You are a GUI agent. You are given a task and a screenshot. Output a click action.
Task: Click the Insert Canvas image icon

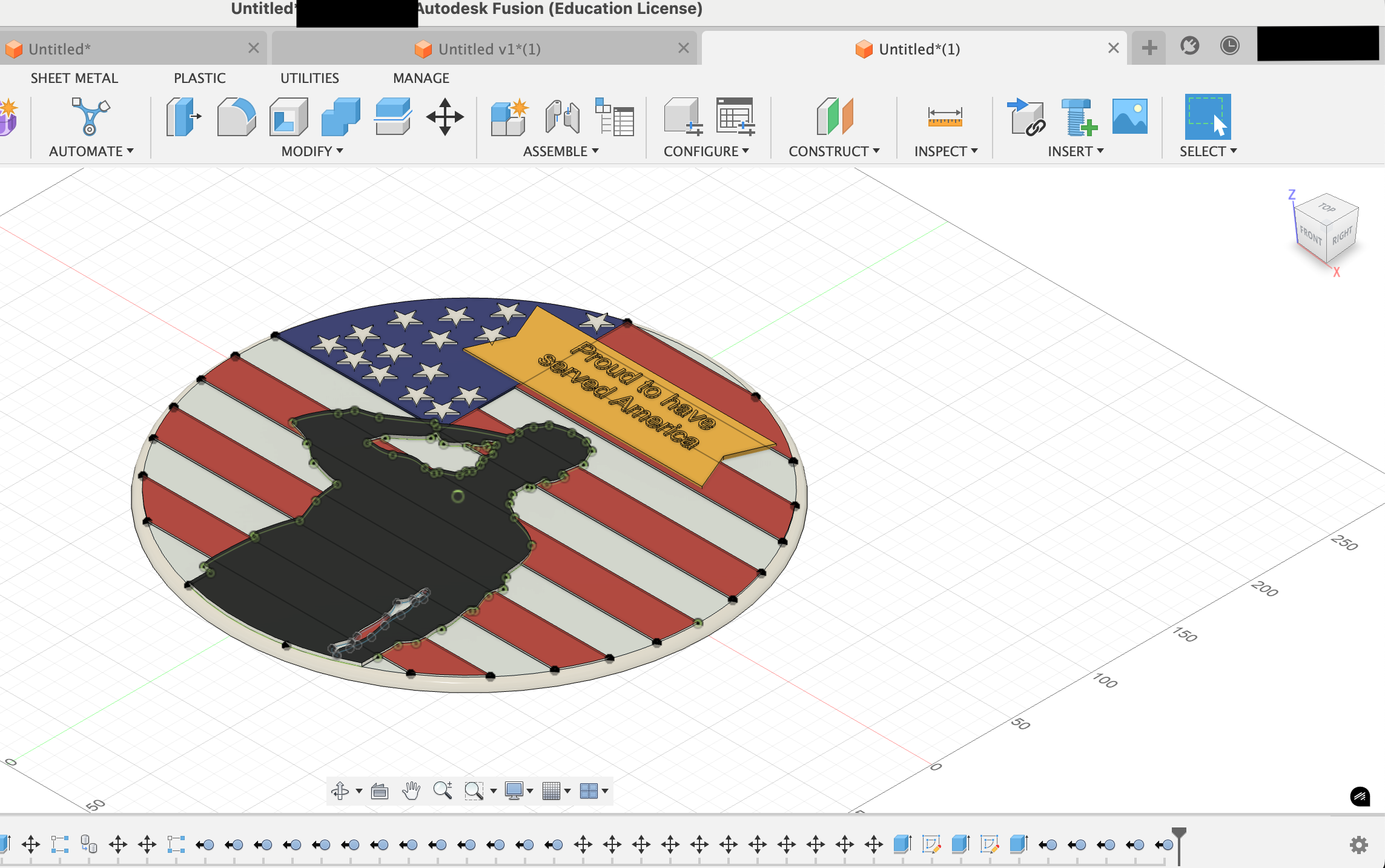click(1130, 116)
